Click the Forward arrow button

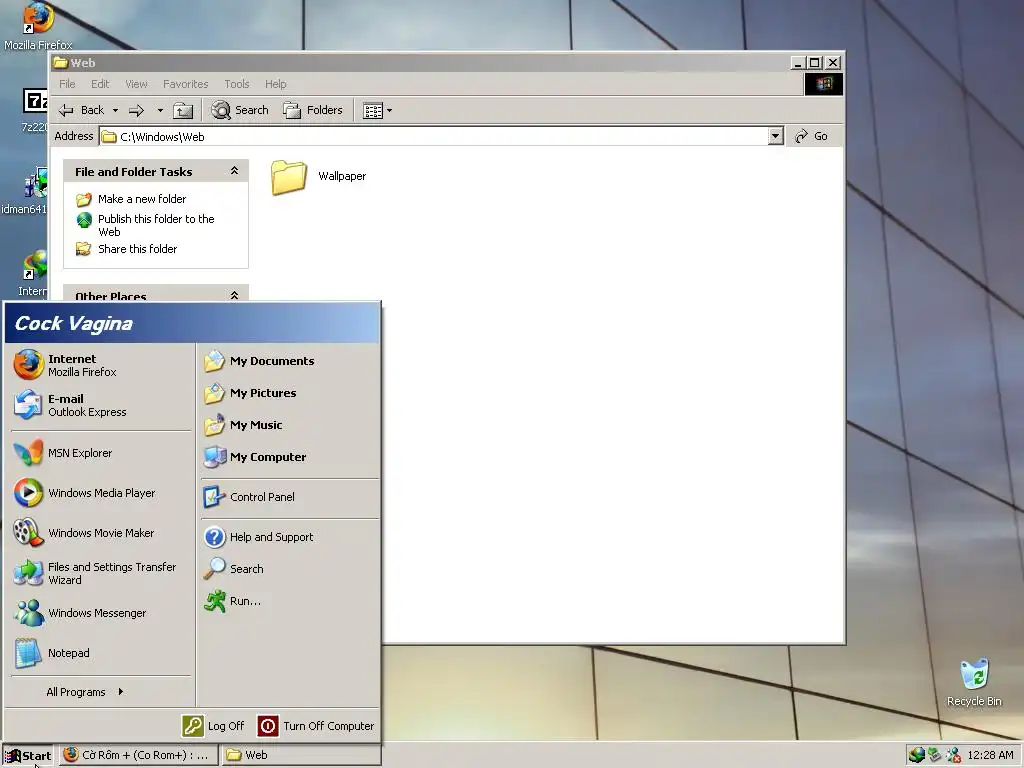pyautogui.click(x=136, y=110)
